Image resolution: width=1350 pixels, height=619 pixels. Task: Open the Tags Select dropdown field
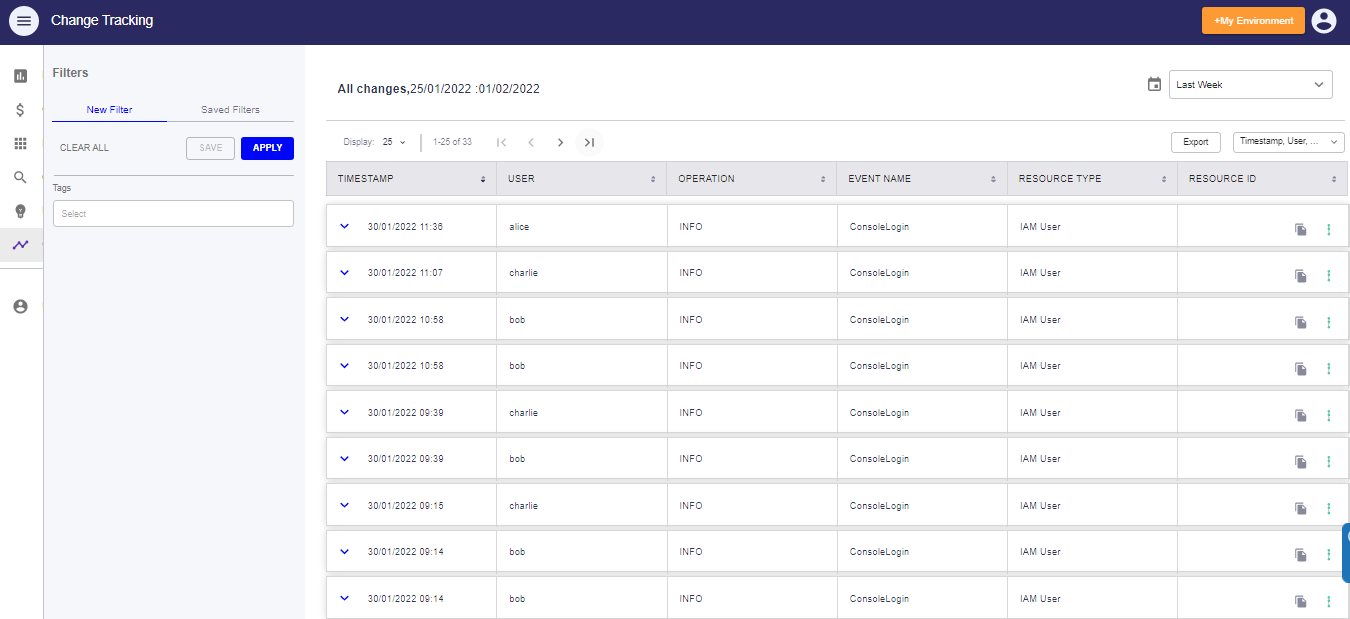pyautogui.click(x=173, y=213)
